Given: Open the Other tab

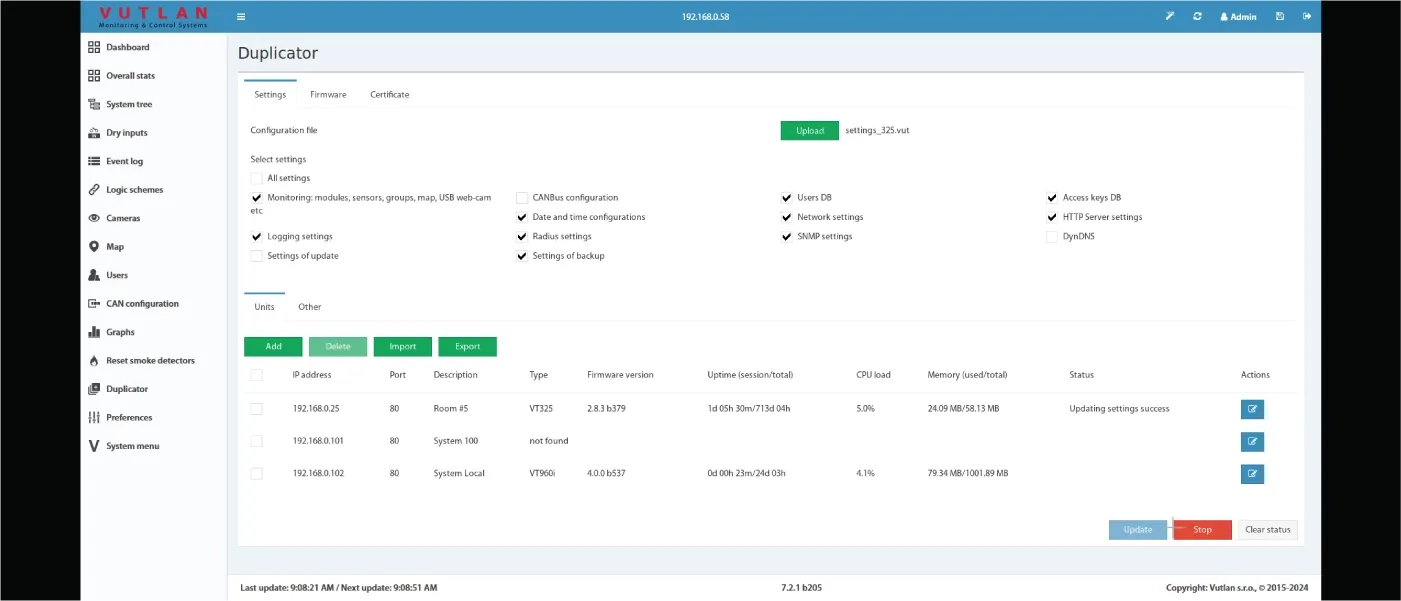Looking at the screenshot, I should click(309, 307).
